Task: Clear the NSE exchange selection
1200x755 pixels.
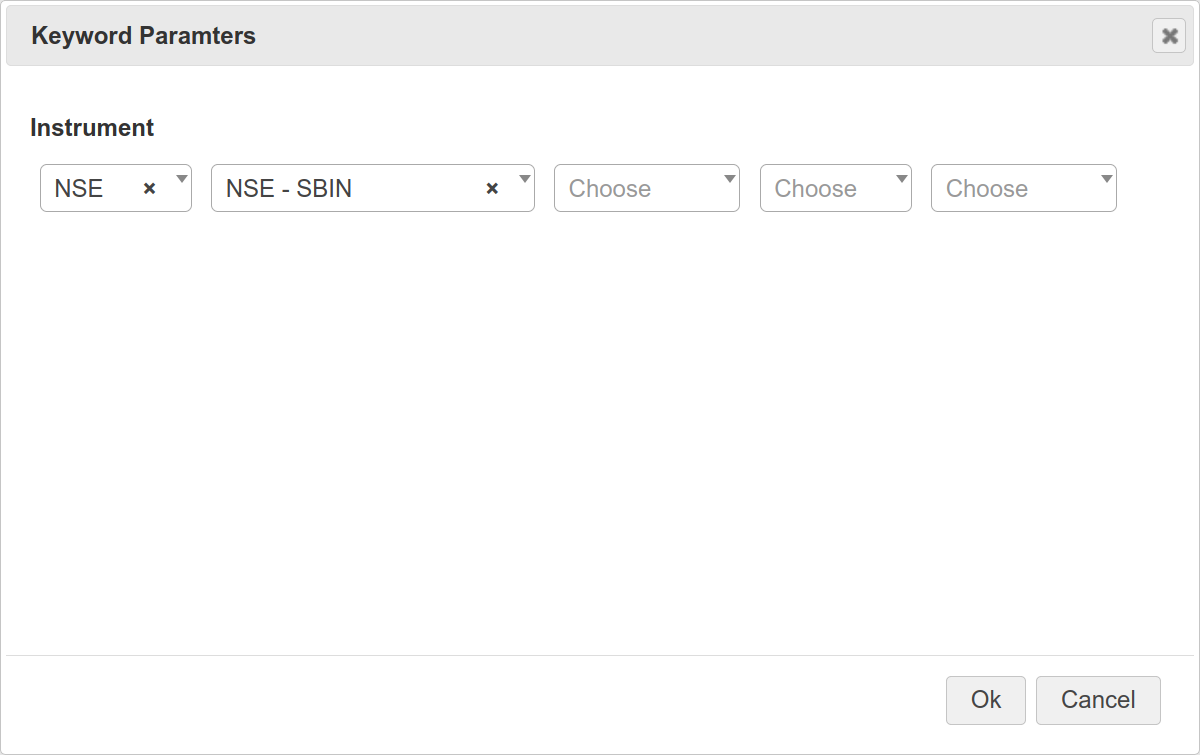Action: pyautogui.click(x=149, y=188)
